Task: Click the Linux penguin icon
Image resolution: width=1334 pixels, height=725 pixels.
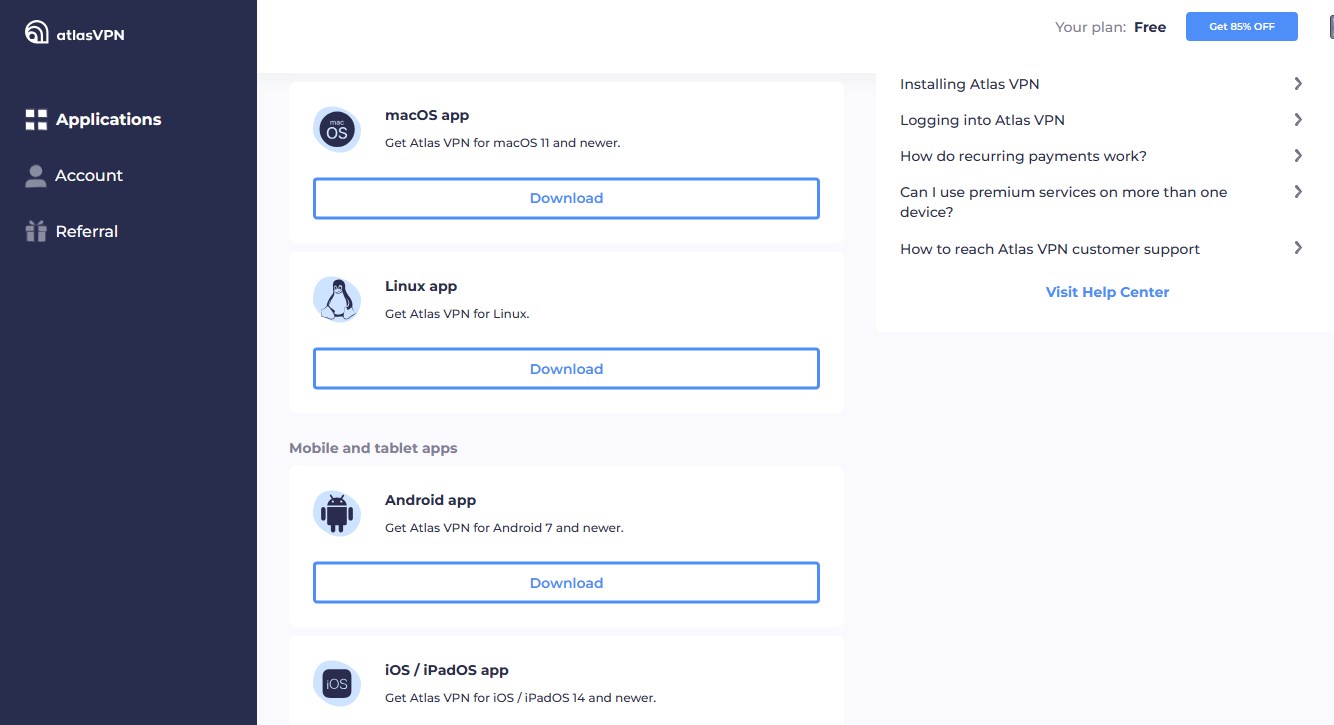Action: point(337,299)
